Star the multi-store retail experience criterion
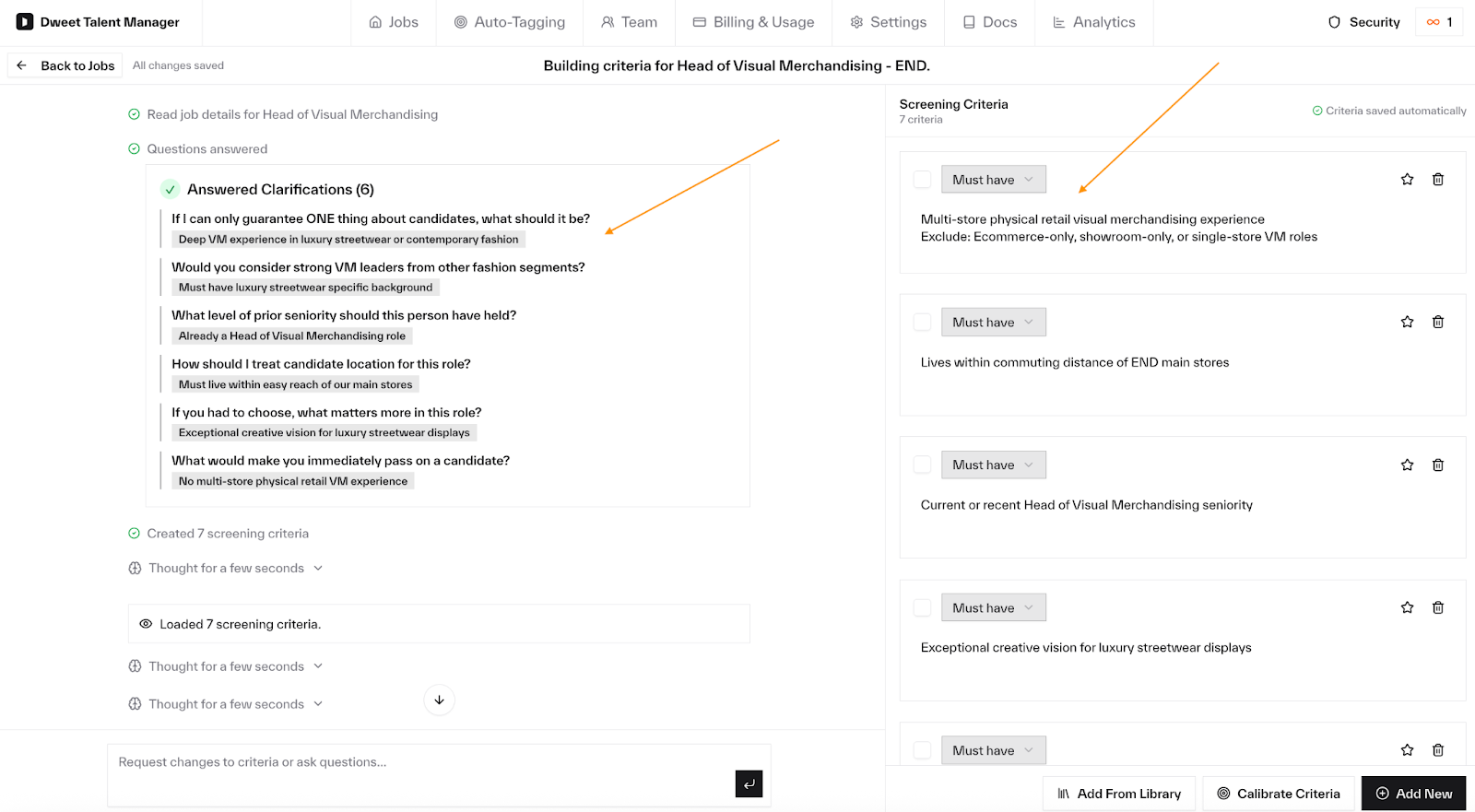This screenshot has width=1475, height=812. [x=1407, y=180]
